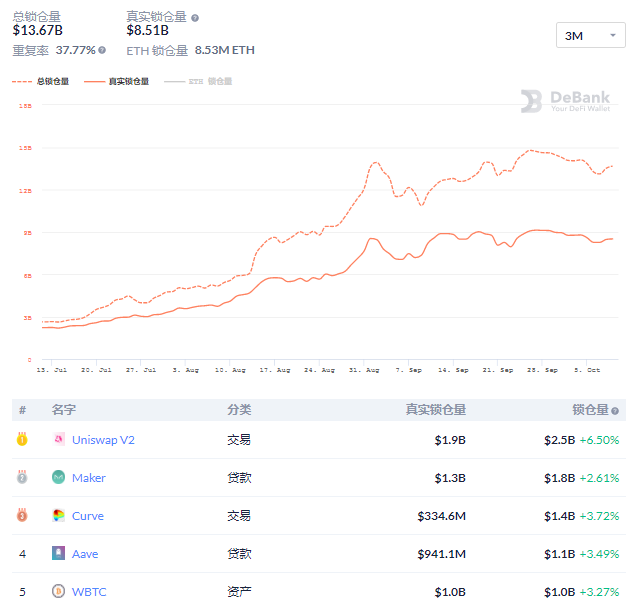638x609 pixels.
Task: Click the silver rank 2 medal icon
Action: 22,477
